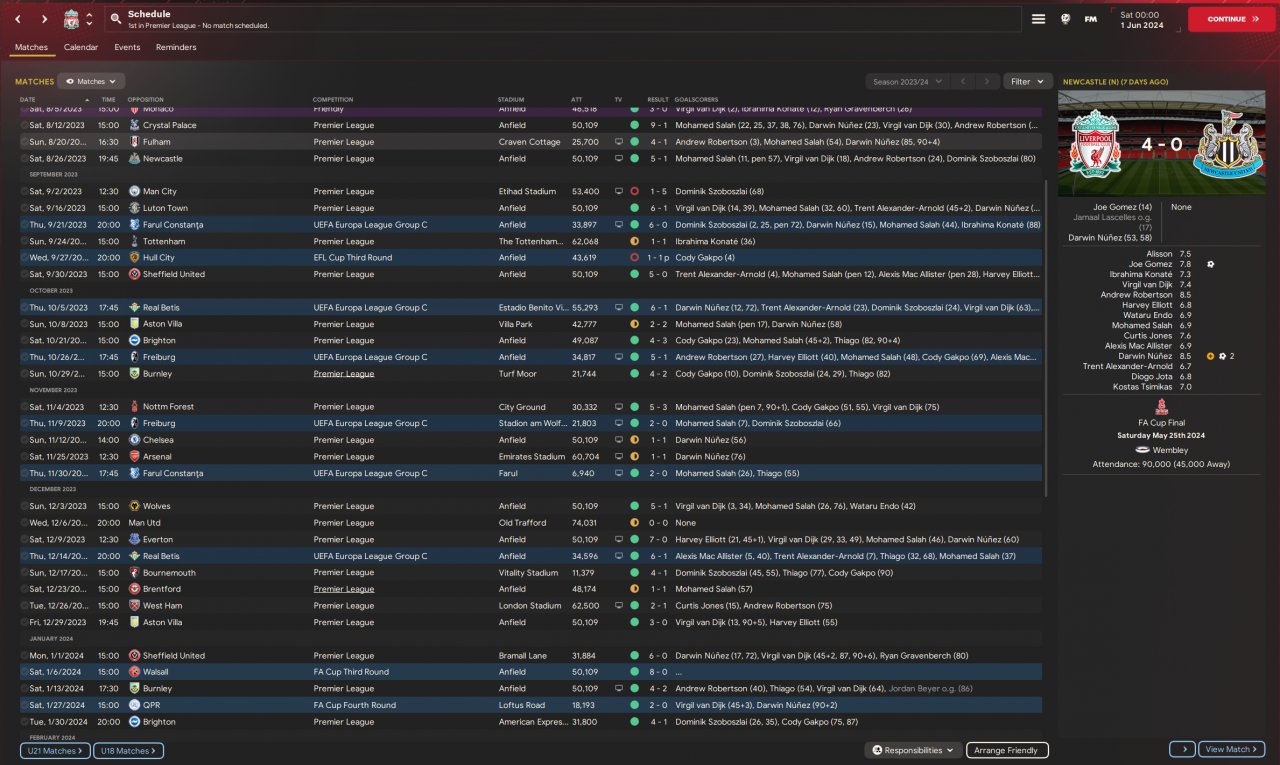This screenshot has height=765, width=1280.
Task: Click Arrange Friendly button
Action: (x=1008, y=750)
